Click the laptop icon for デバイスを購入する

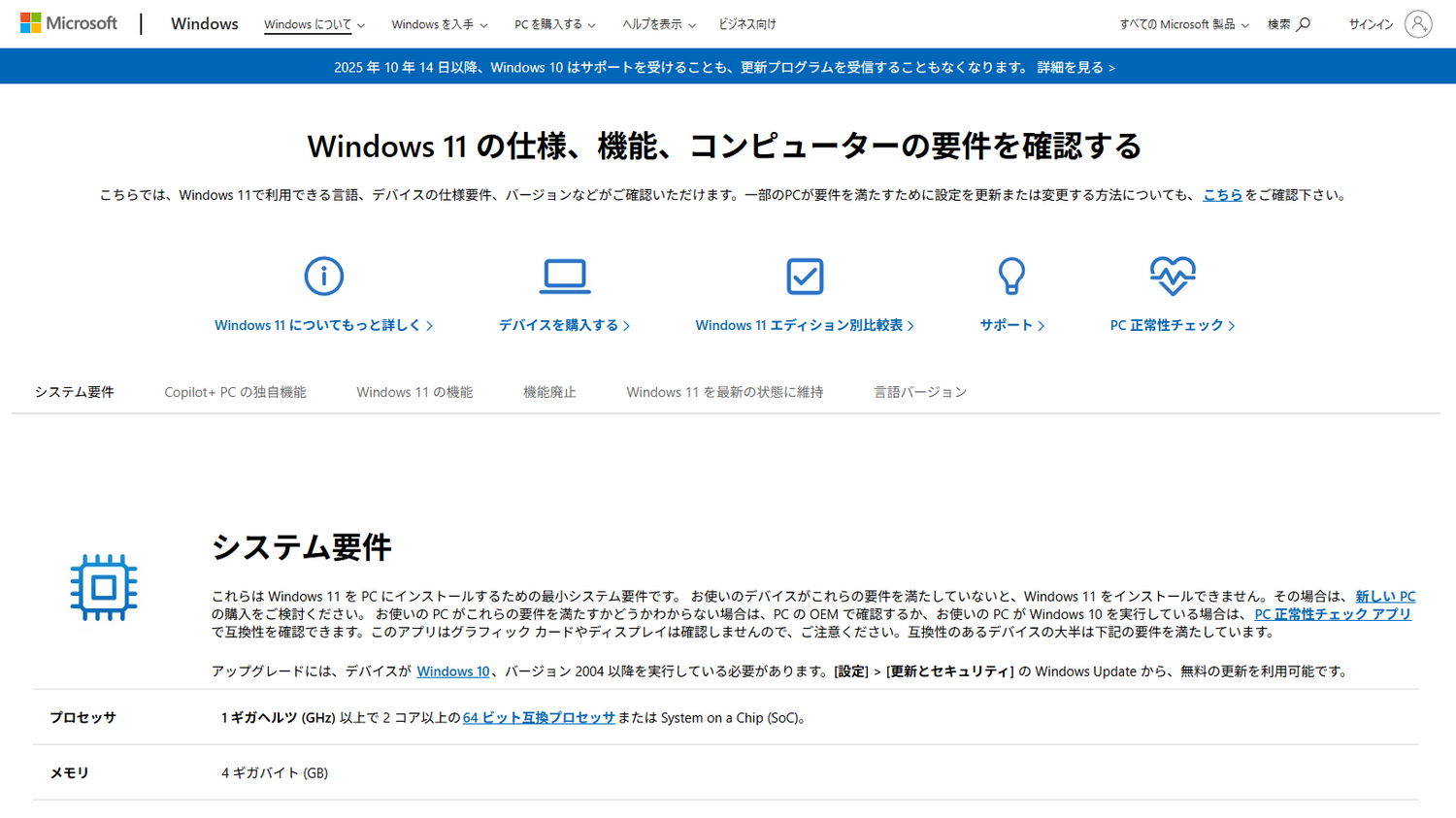pyautogui.click(x=566, y=276)
